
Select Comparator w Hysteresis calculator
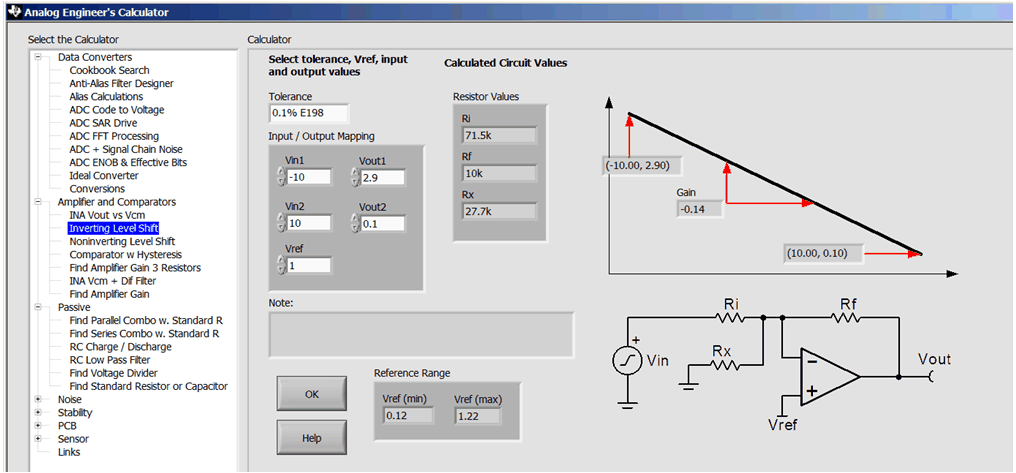tap(125, 254)
